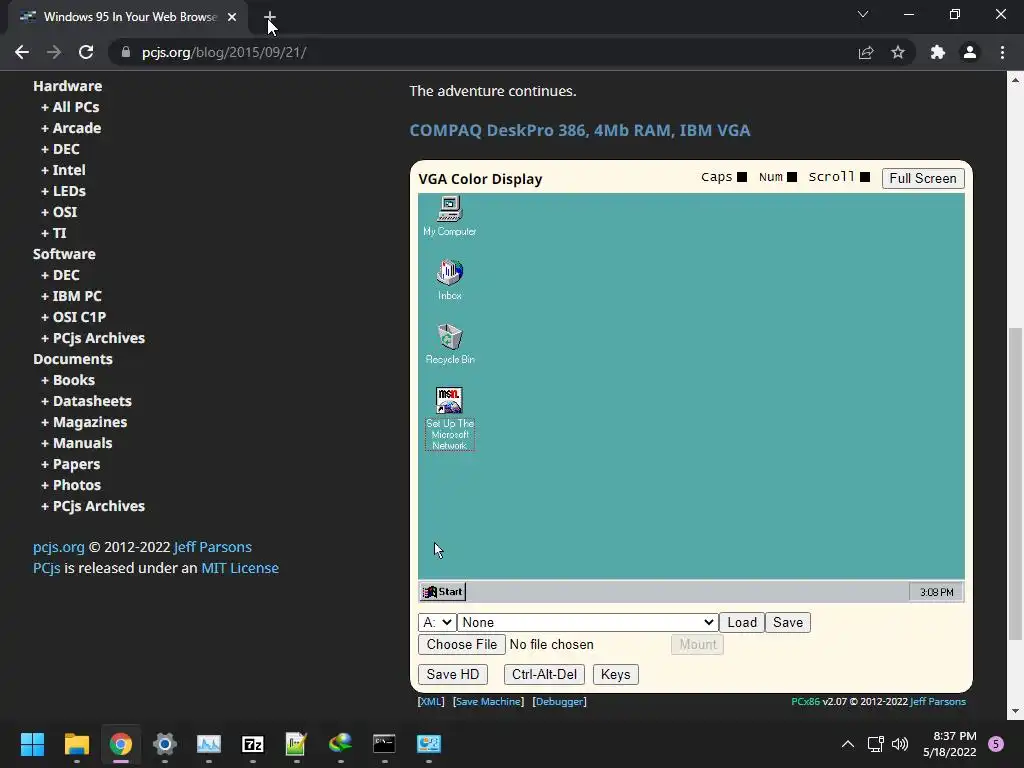1024x768 pixels.
Task: Click the 3:08 PM taskbar clock
Action: pyautogui.click(x=936, y=592)
